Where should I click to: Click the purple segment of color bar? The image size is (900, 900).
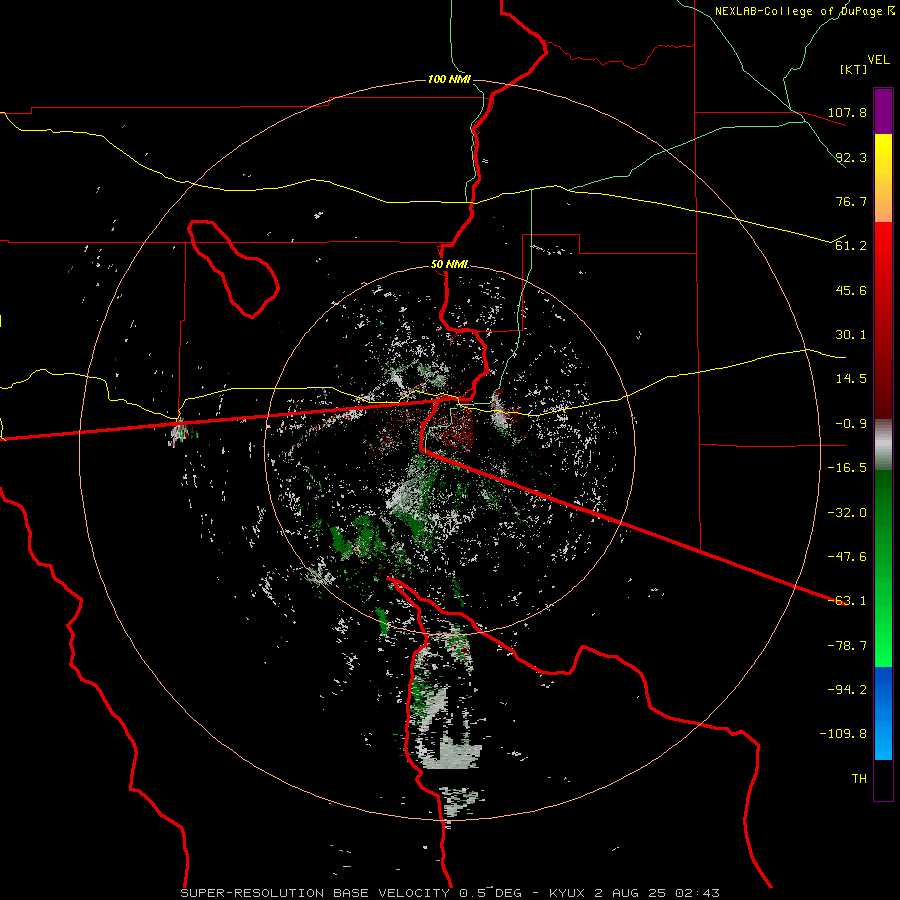point(883,112)
